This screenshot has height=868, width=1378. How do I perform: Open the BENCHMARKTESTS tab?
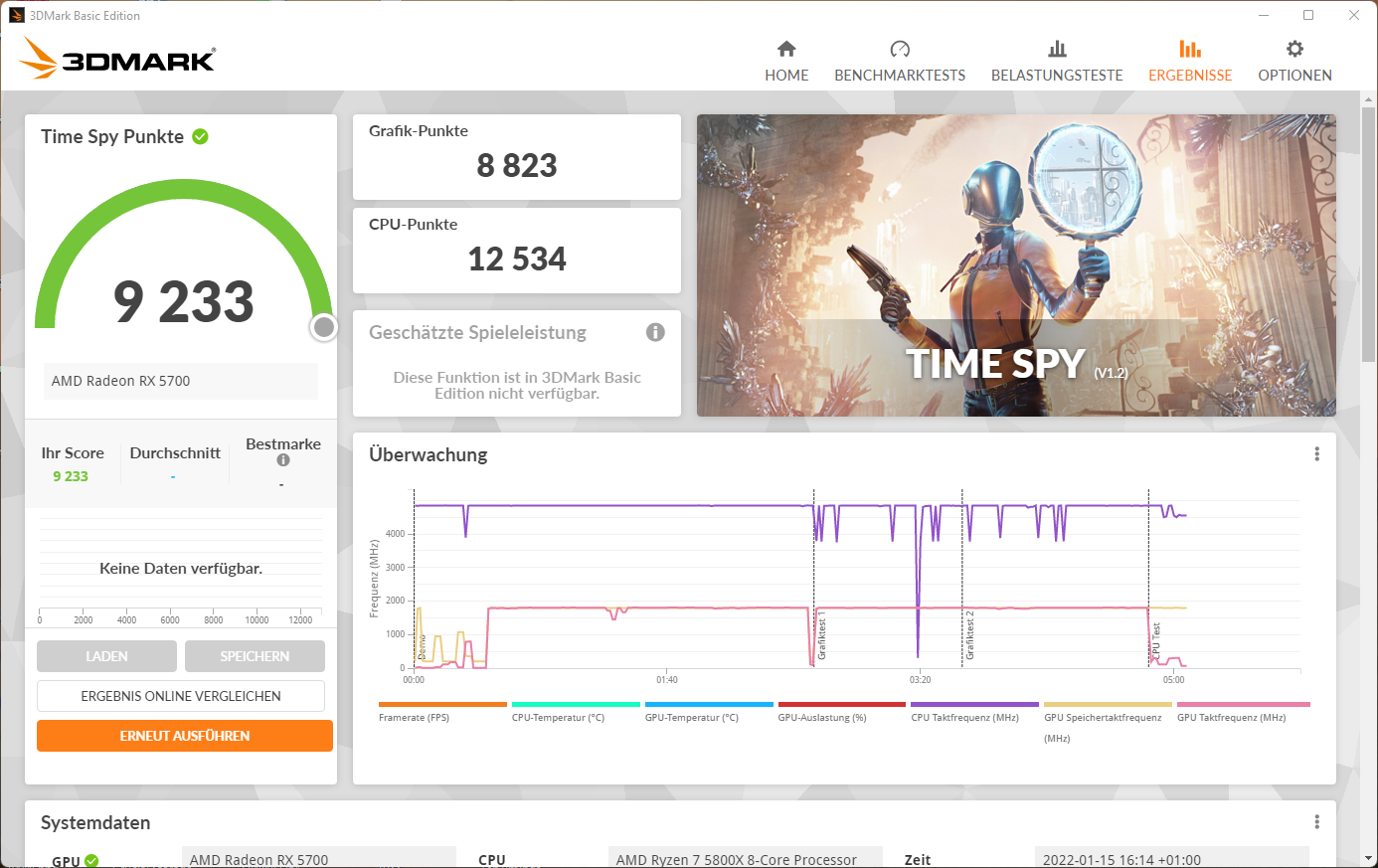[900, 62]
